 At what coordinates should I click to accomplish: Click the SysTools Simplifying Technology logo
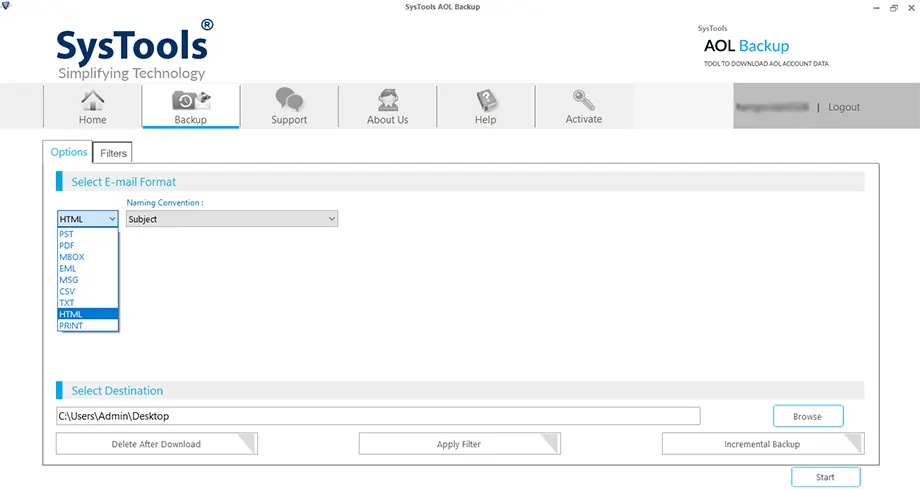134,50
